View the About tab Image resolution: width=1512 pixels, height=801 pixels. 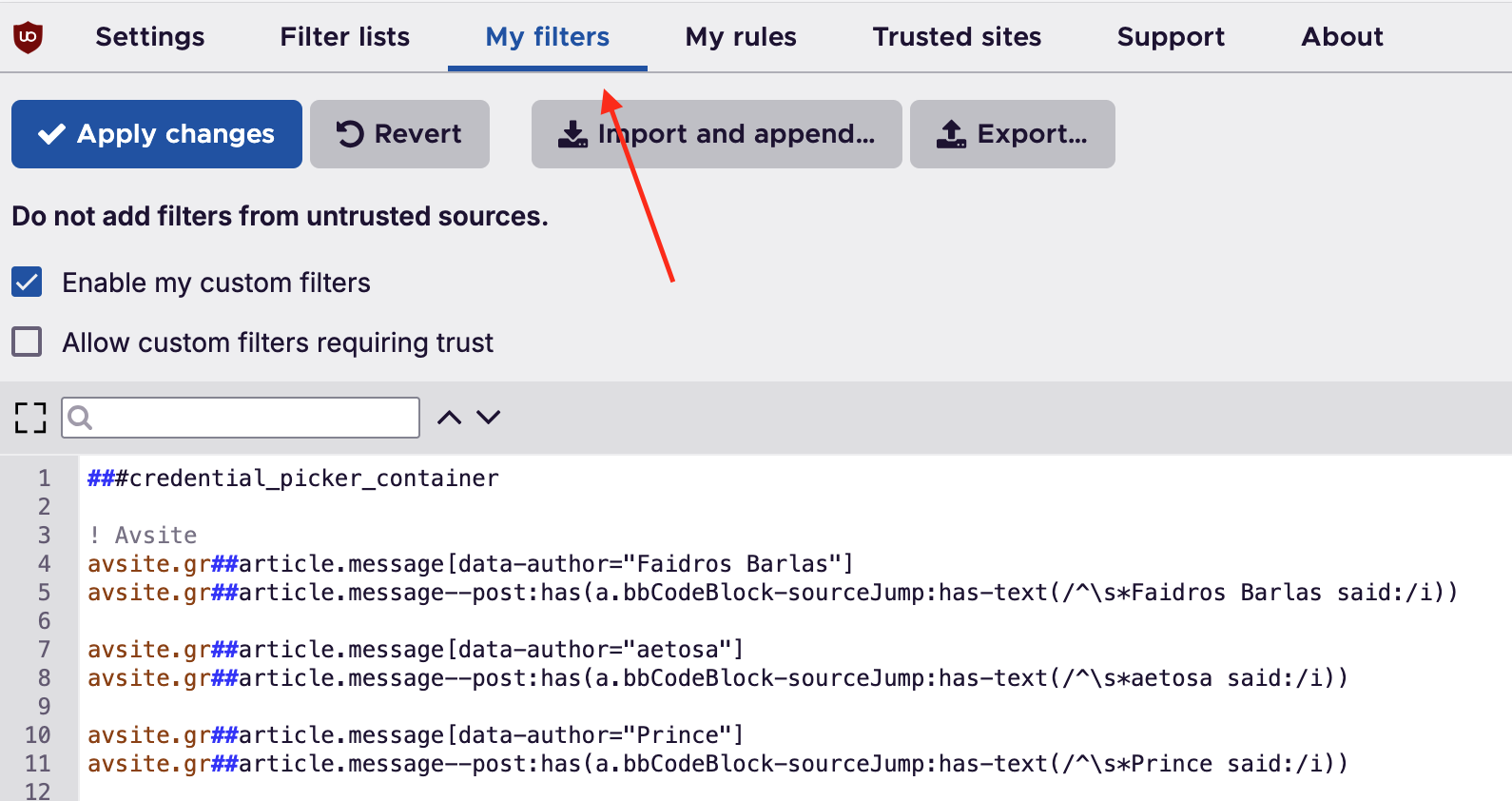click(x=1342, y=37)
